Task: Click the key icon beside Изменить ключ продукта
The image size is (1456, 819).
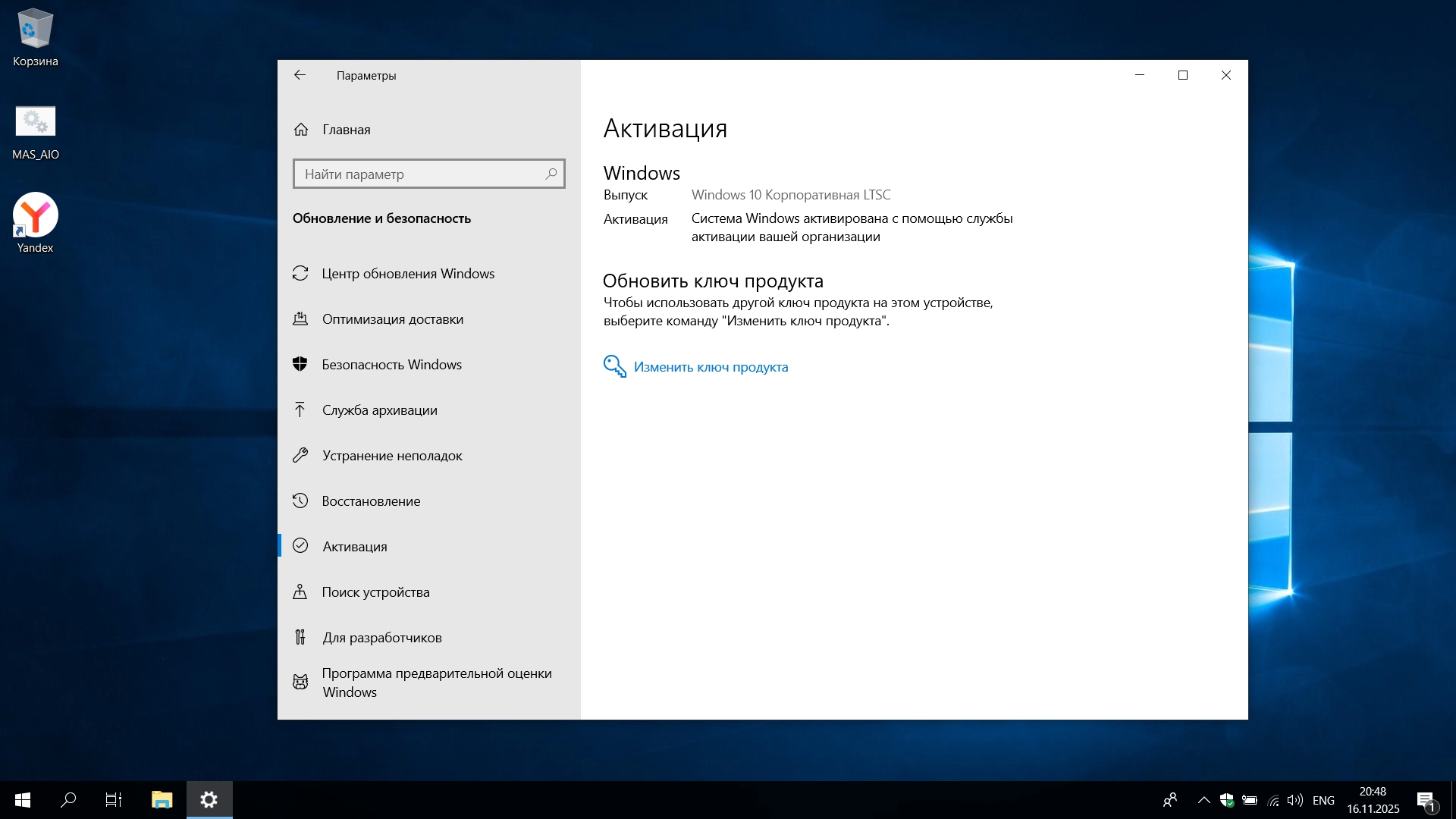Action: (614, 366)
